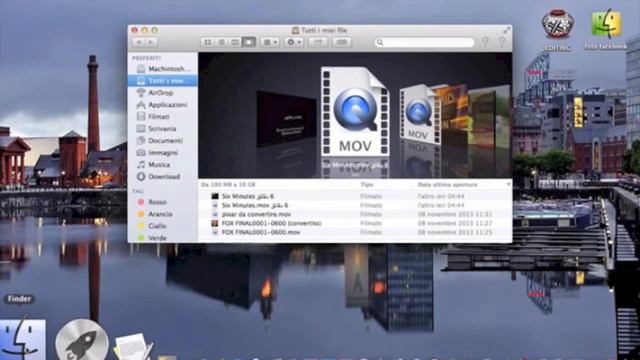Click the notes icon in the Dock
This screenshot has height=360, width=640.
[133, 347]
